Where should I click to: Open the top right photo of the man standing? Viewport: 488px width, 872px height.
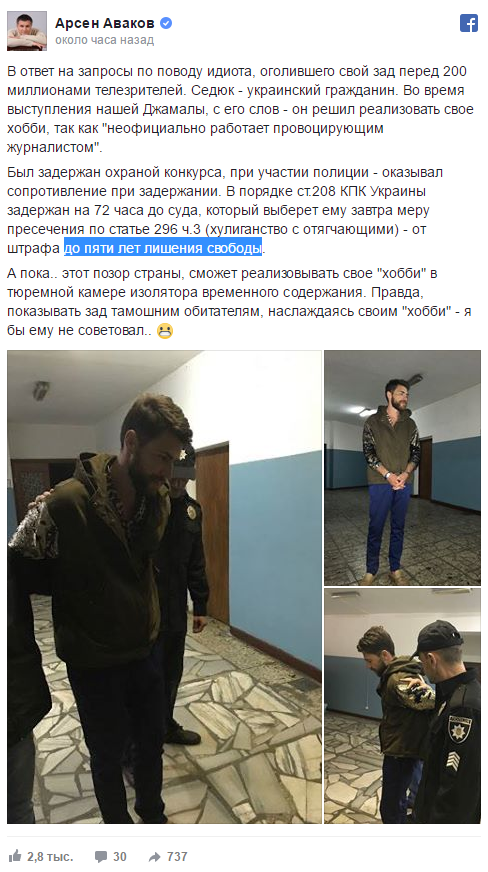tap(402, 468)
